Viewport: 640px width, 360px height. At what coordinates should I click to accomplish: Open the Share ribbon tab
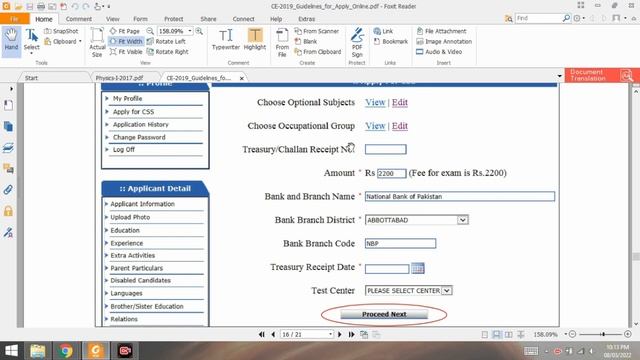[x=208, y=19]
